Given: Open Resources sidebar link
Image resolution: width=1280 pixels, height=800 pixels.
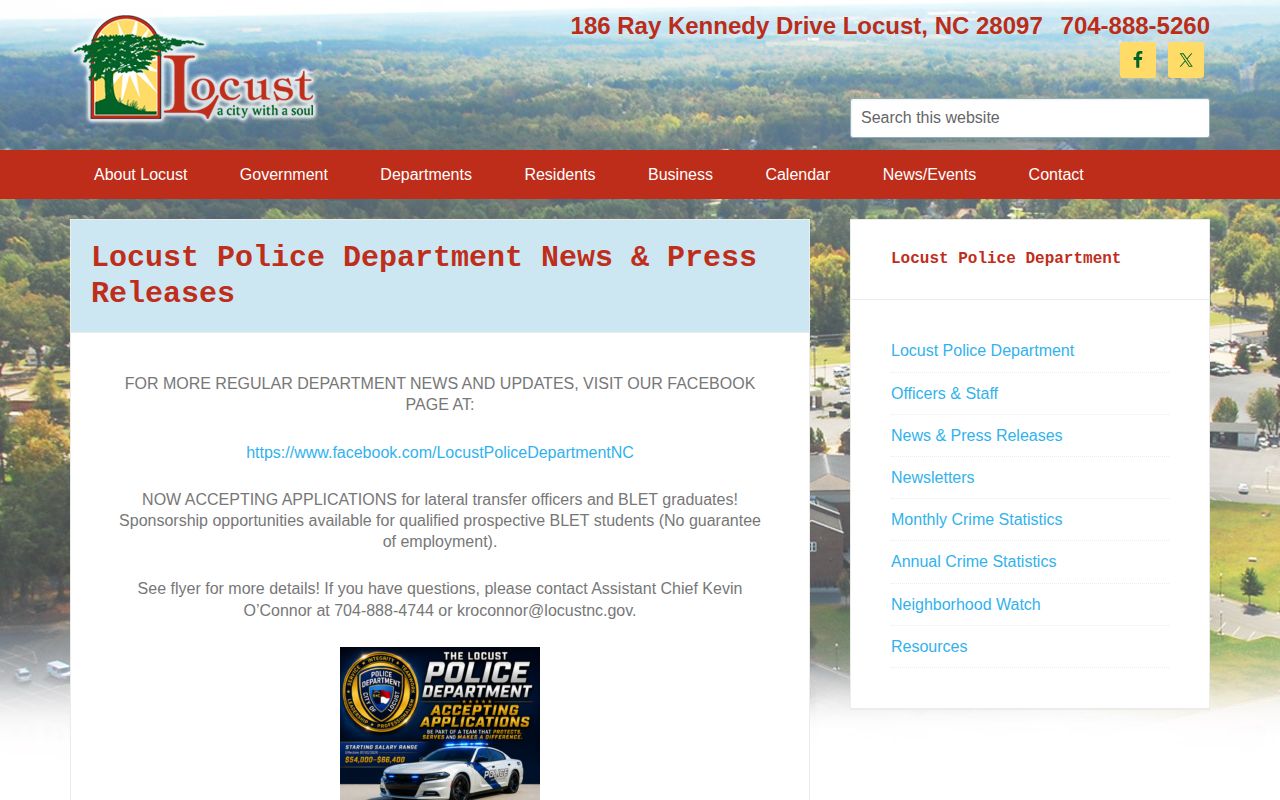Looking at the screenshot, I should pos(929,646).
